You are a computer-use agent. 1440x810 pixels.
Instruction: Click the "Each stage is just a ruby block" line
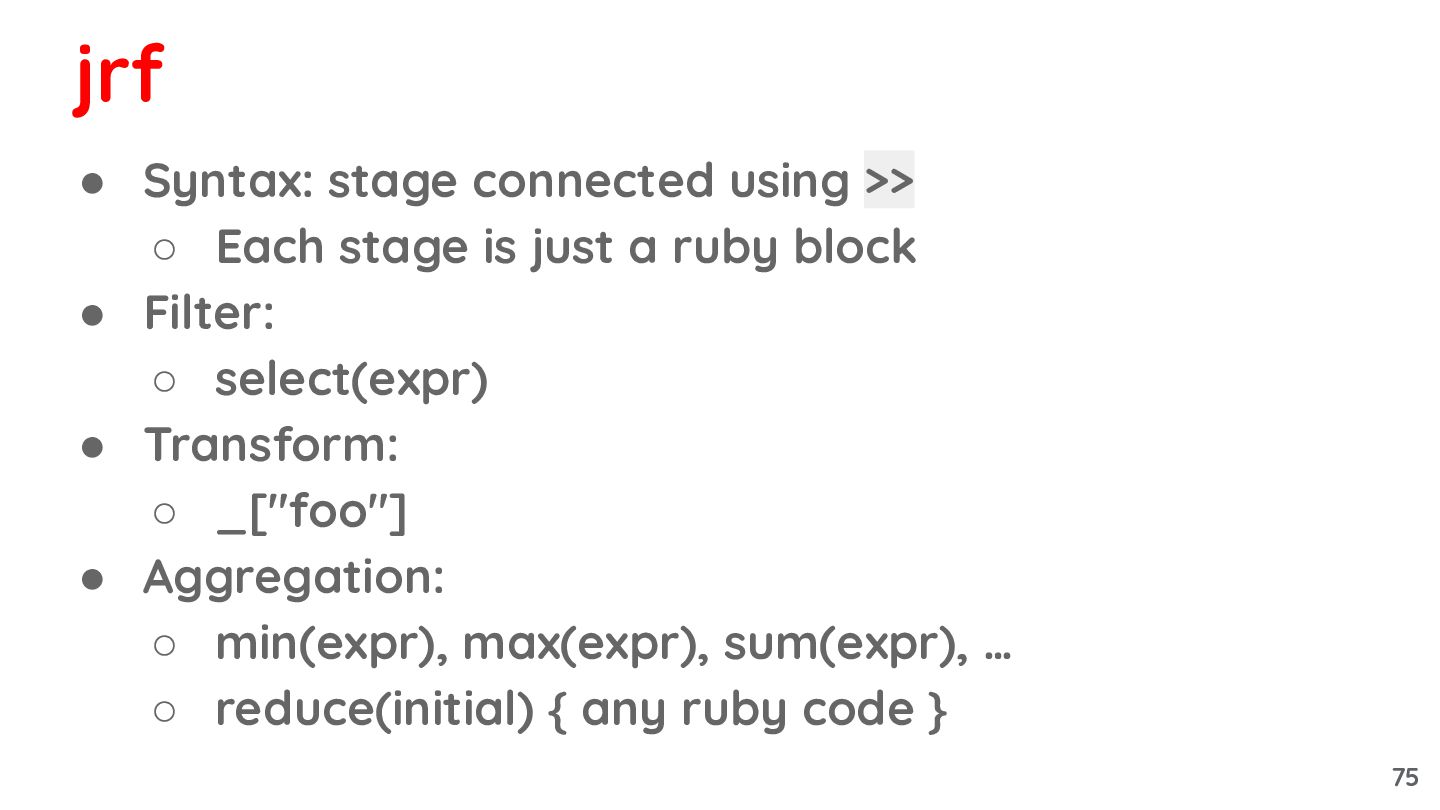point(565,248)
